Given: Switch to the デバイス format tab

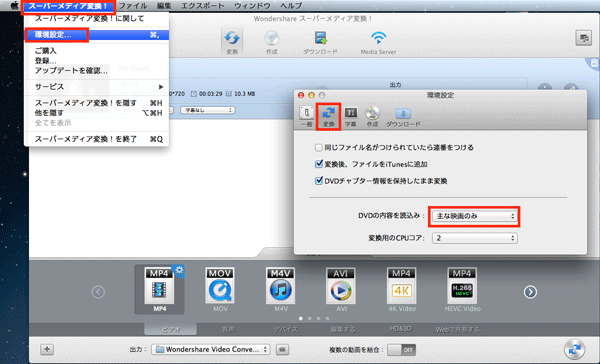Looking at the screenshot, I should coord(285,329).
